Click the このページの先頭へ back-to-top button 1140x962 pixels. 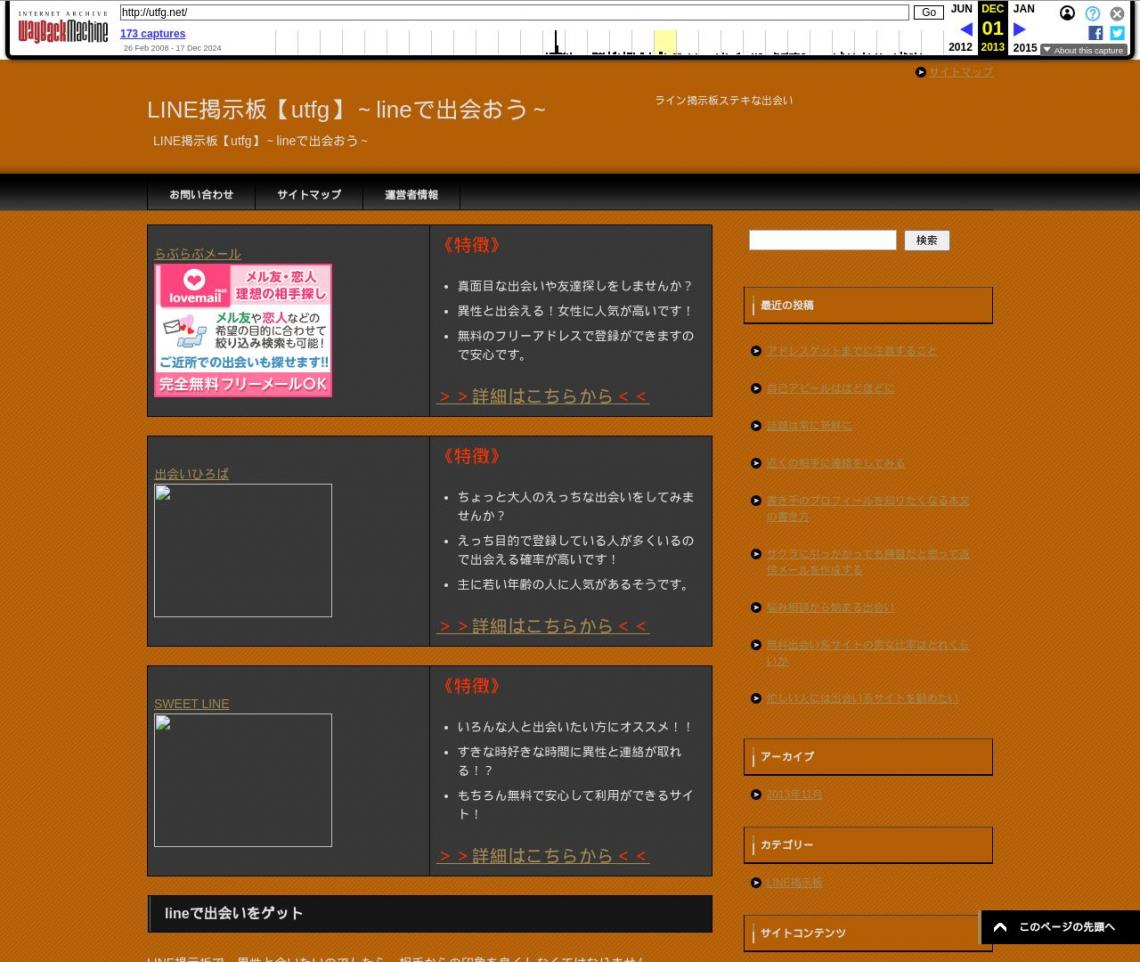1060,927
